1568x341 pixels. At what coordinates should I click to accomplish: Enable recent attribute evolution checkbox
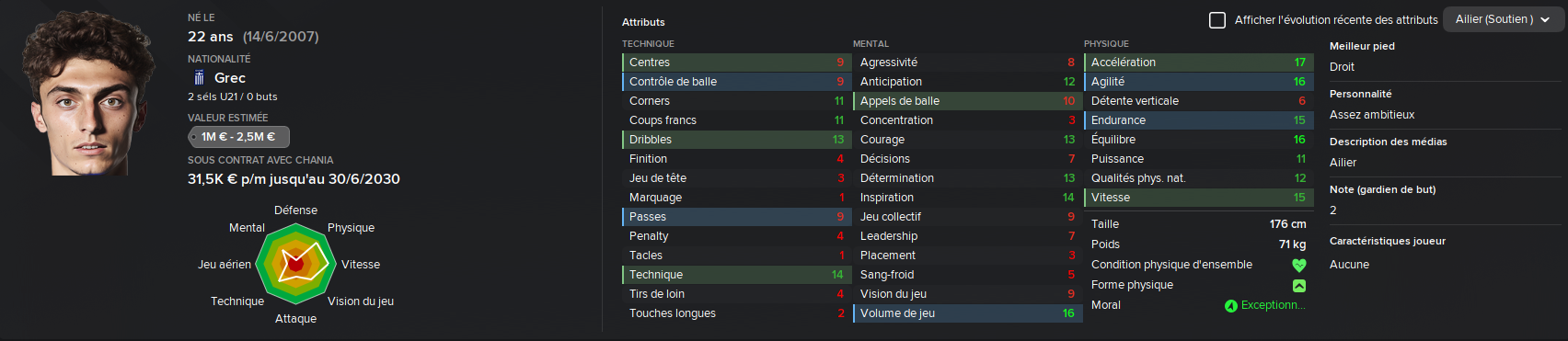(x=1217, y=19)
